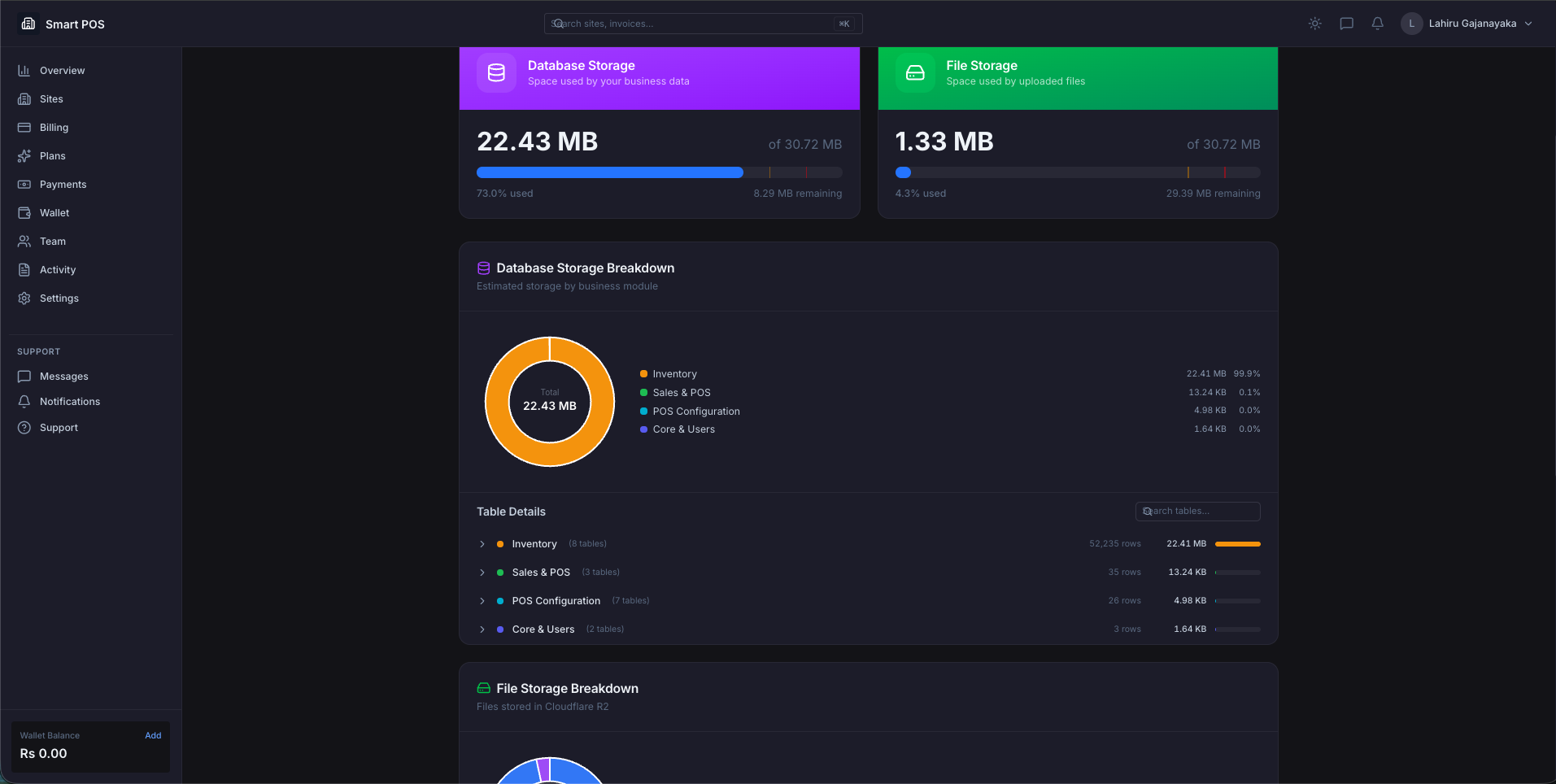Click the Activity document icon in sidebar
1556x784 pixels.
24,270
